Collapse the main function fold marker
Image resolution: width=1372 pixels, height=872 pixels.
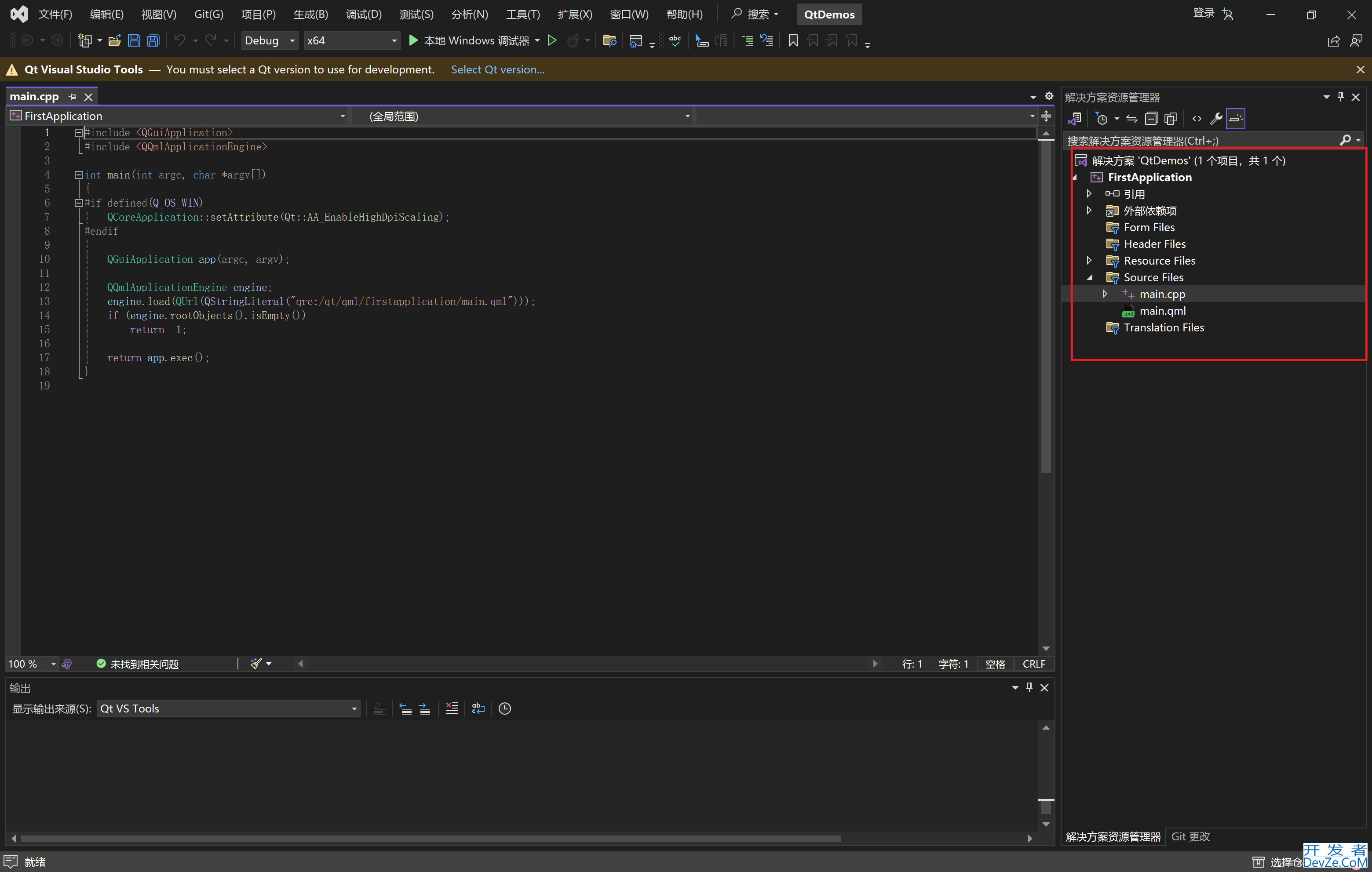[79, 175]
